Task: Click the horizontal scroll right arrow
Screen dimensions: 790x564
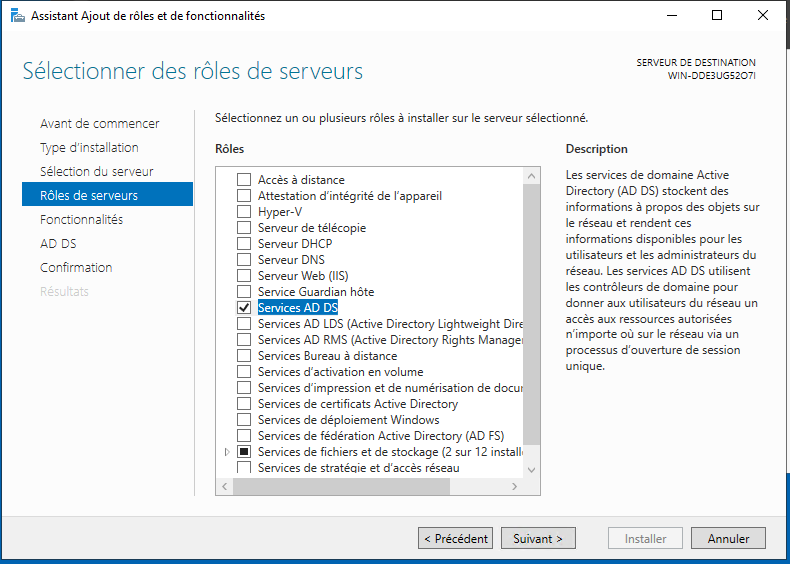Action: point(514,486)
